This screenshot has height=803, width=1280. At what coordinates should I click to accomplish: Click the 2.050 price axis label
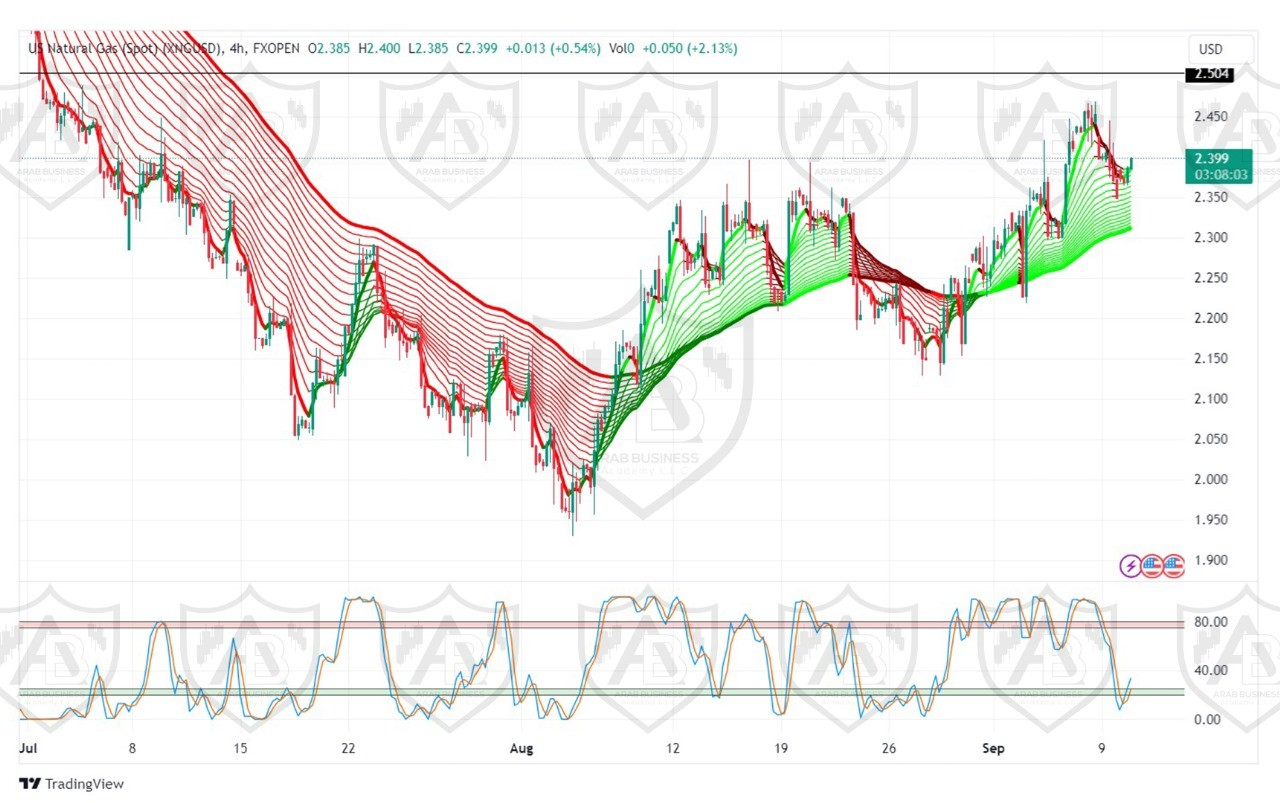1212,439
